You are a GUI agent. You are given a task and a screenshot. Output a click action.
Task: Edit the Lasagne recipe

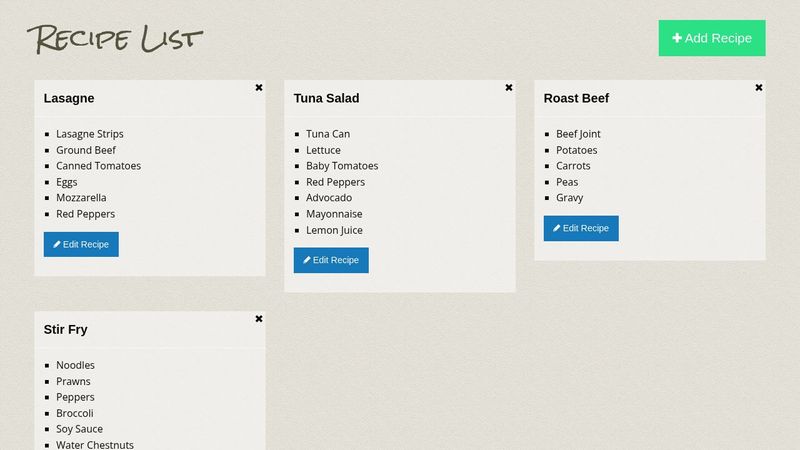click(81, 244)
